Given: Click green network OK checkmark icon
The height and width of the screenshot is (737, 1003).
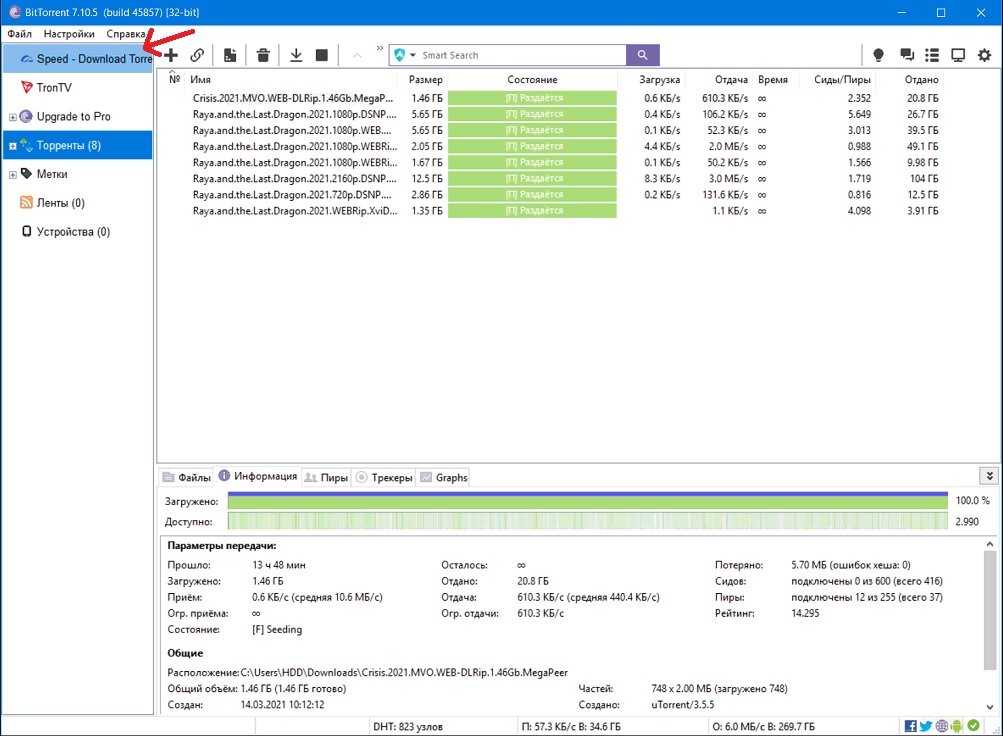Looking at the screenshot, I should click(x=973, y=725).
